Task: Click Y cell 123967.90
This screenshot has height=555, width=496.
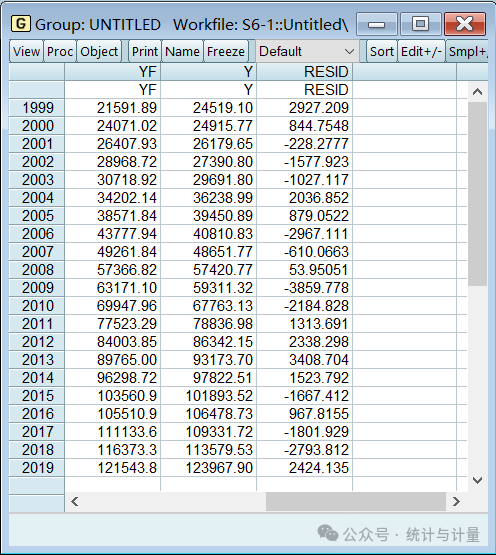Action: (x=209, y=468)
